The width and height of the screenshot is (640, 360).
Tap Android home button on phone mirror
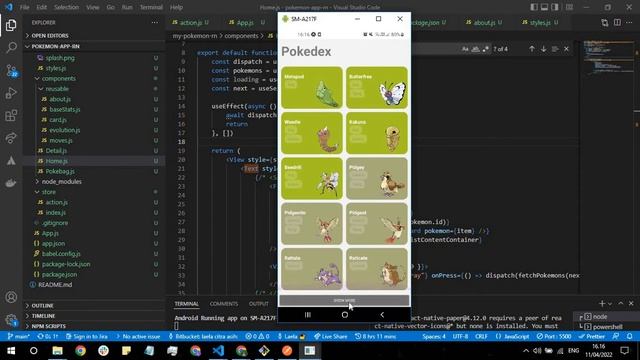pyautogui.click(x=345, y=315)
